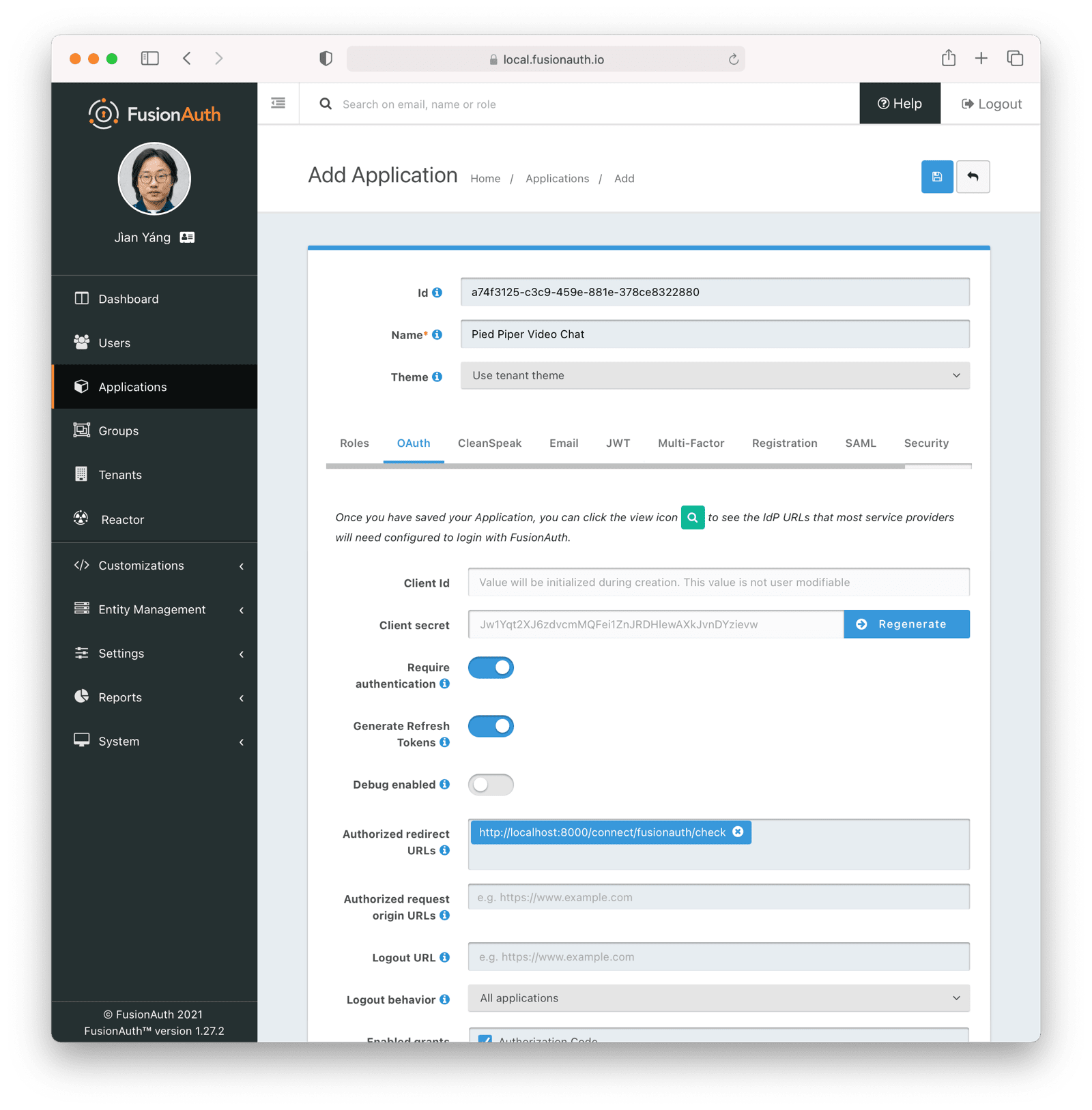
Task: Click the tab strip horizontal scrollbar
Action: (616, 467)
